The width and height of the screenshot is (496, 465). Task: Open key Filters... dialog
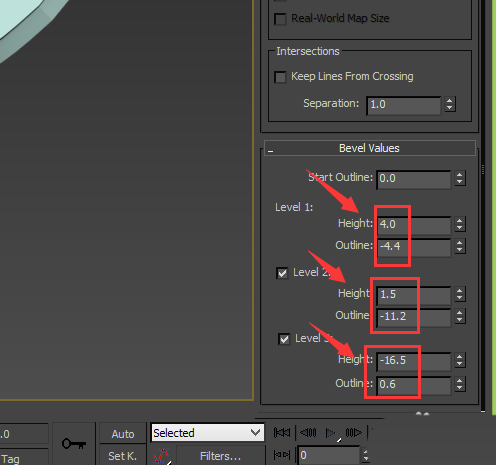pyautogui.click(x=221, y=456)
